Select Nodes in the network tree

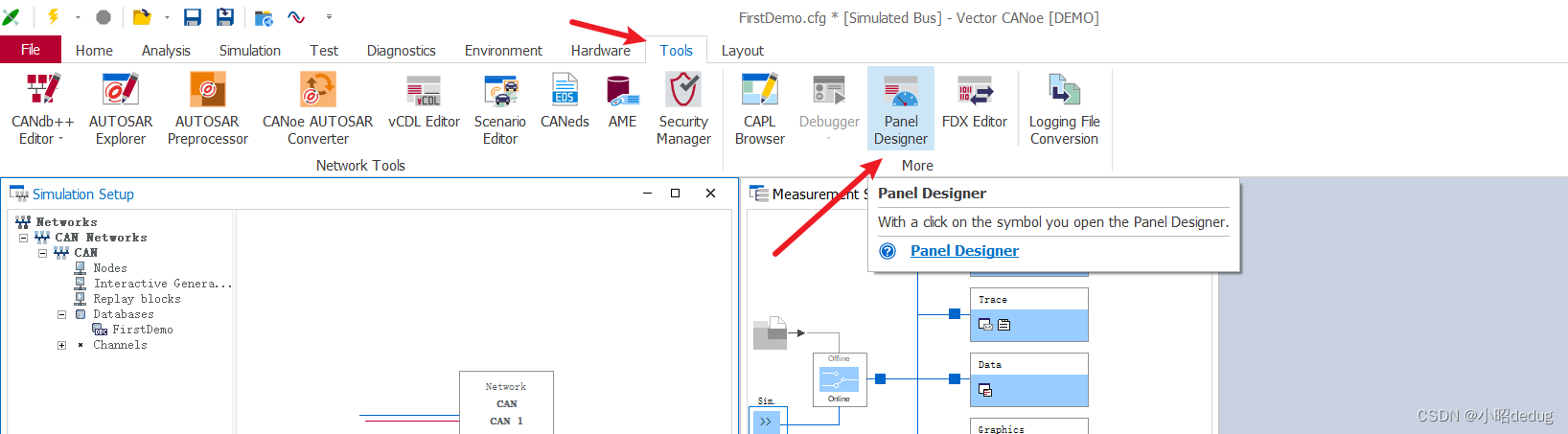coord(110,268)
